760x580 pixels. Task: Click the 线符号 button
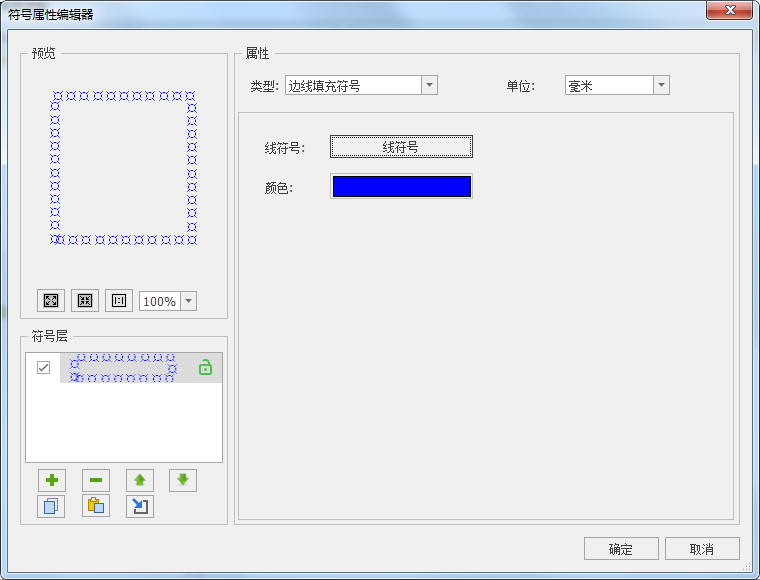click(x=401, y=147)
